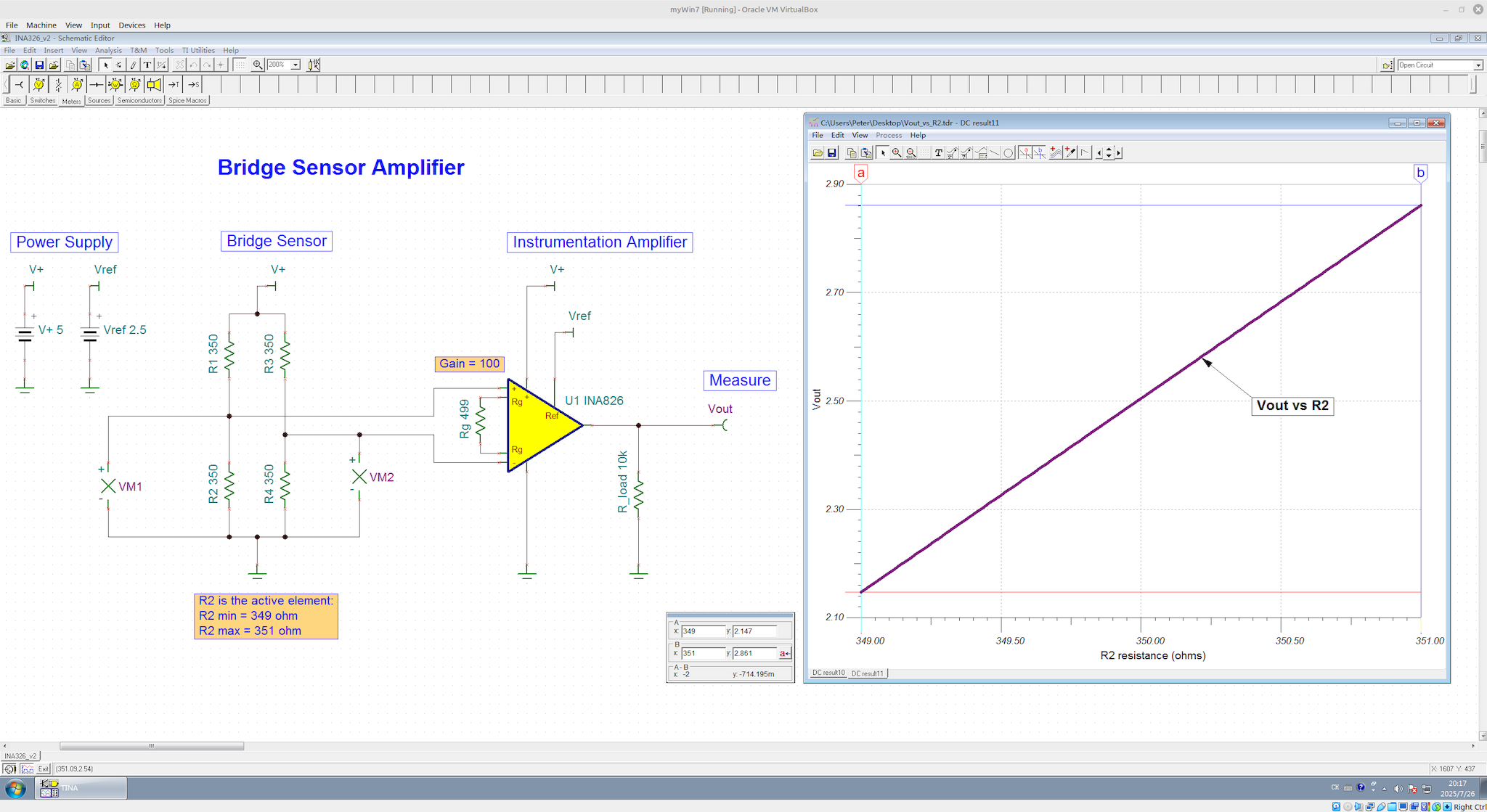Image resolution: width=1487 pixels, height=812 pixels.
Task: Click the Text tool in the schematic toolbar
Action: point(147,65)
